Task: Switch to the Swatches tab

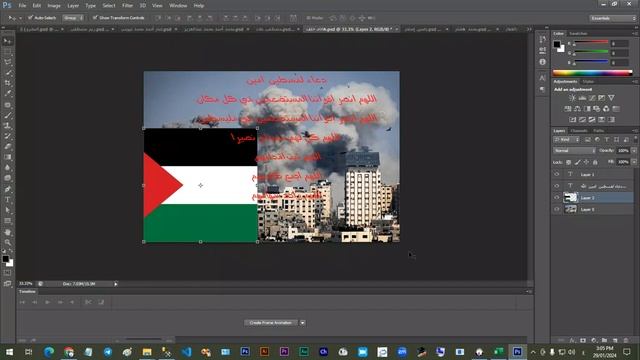Action: pyautogui.click(x=578, y=33)
